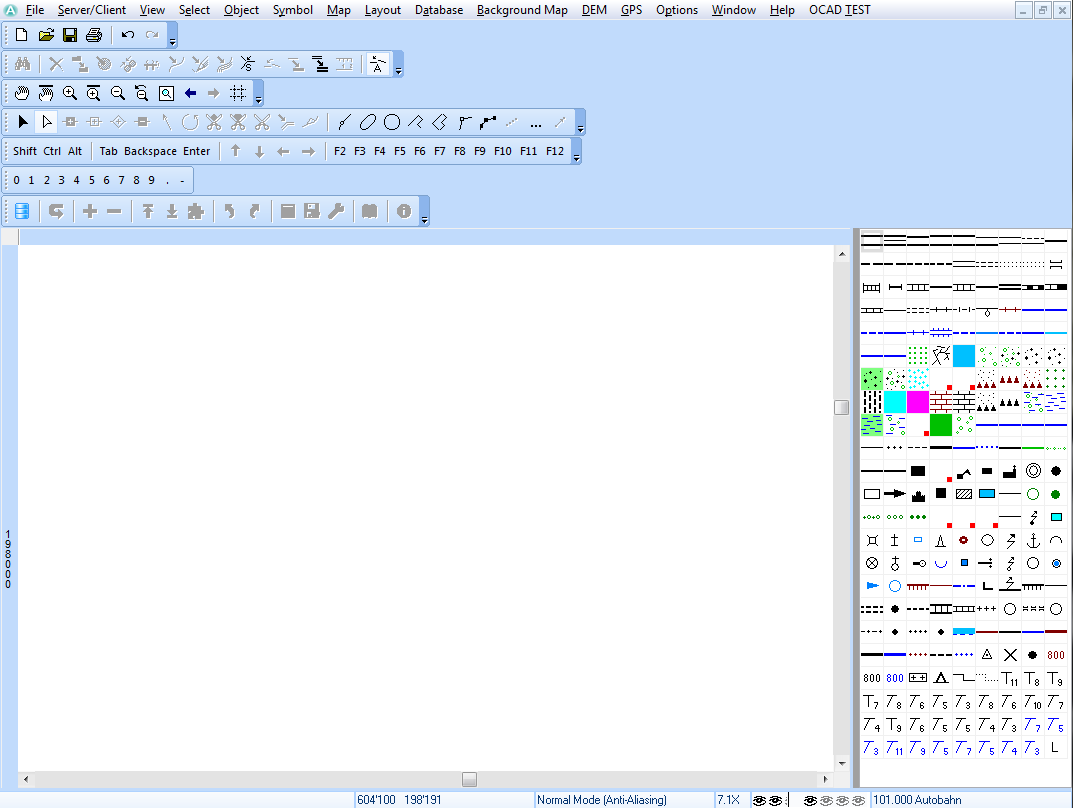The height and width of the screenshot is (808, 1073).
Task: Choose the curve drawing mode
Action: click(x=344, y=122)
